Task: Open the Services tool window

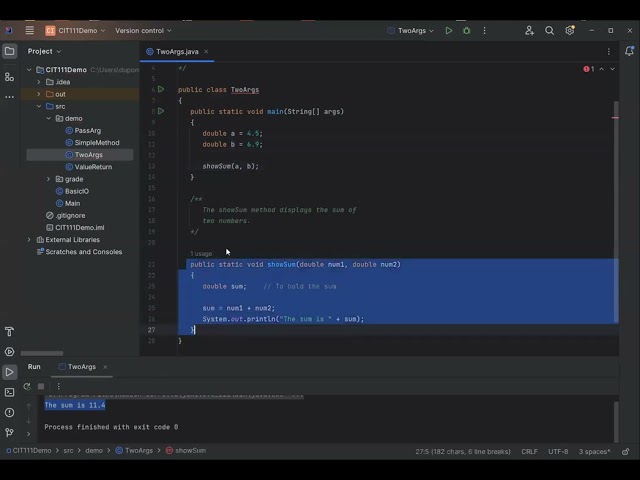Action: tap(9, 352)
